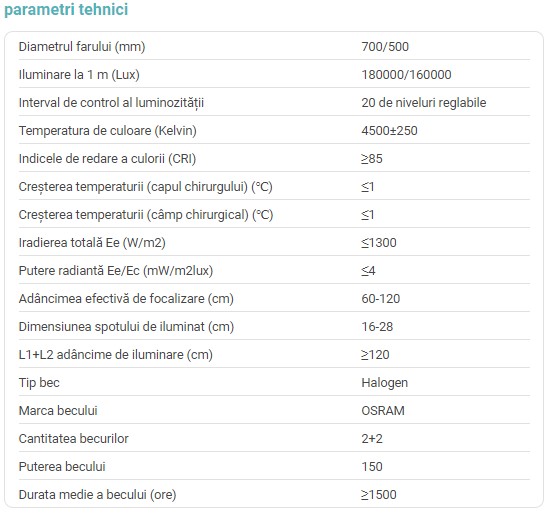Select 'Putere radiantă Ee/Ec' row label
This screenshot has height=514, width=547.
116,271
